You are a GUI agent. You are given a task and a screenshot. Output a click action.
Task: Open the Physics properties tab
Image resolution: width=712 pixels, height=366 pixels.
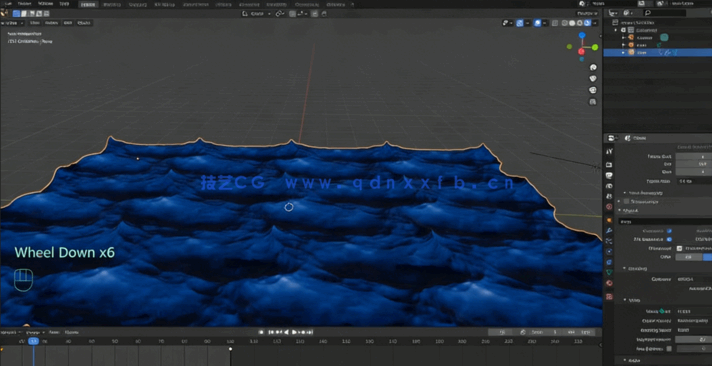(609, 252)
